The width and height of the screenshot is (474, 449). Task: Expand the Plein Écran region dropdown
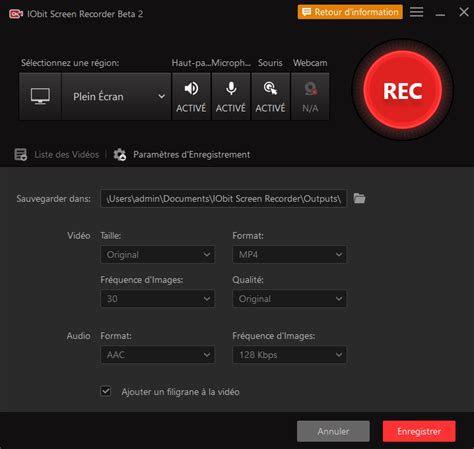[x=116, y=96]
